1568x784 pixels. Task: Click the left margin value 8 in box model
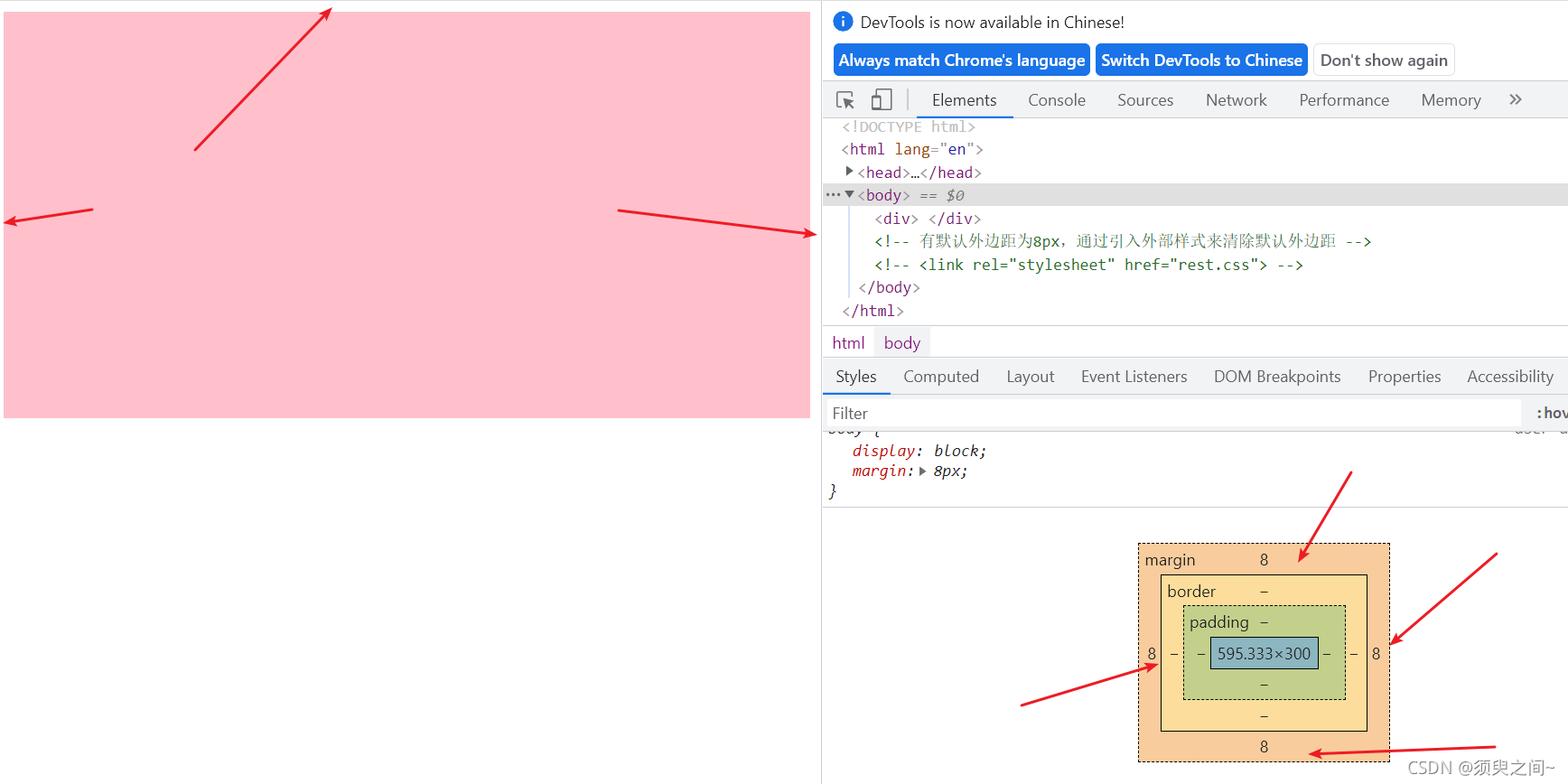tap(1152, 654)
